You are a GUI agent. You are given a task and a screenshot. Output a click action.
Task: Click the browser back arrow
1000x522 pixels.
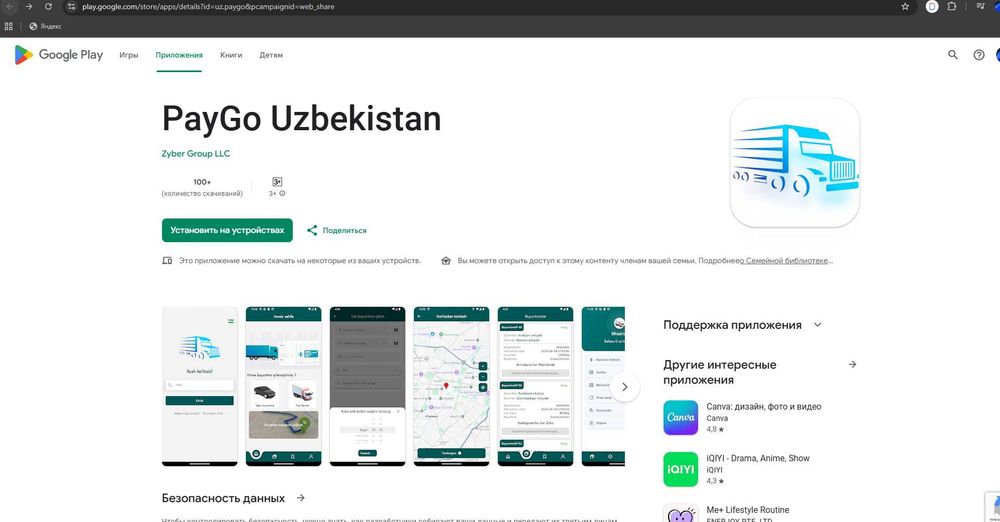point(9,6)
